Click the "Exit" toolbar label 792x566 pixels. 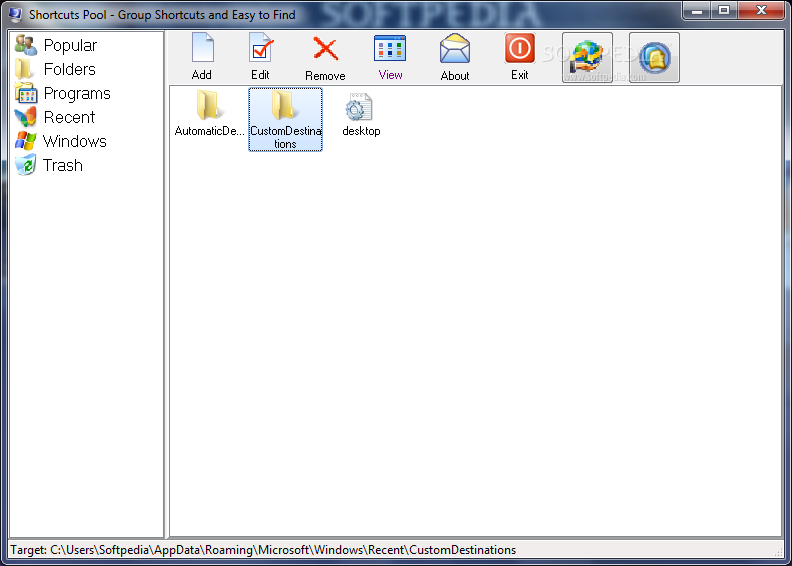click(x=520, y=75)
